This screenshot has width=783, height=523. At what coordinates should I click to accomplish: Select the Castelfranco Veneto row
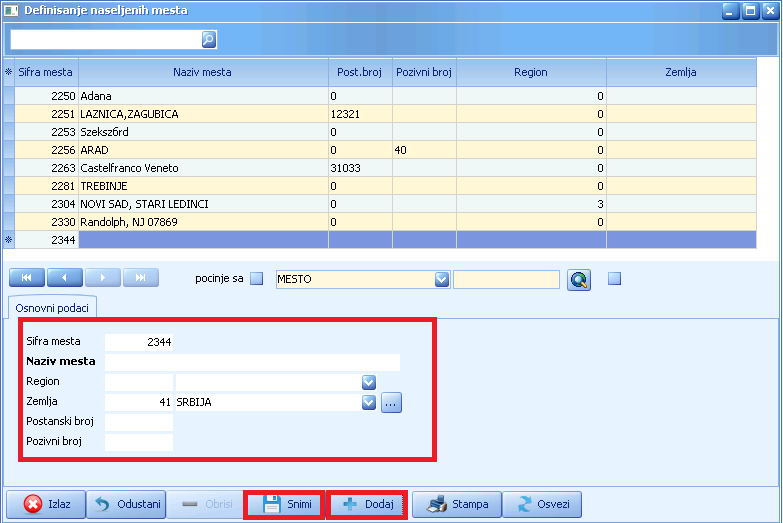(380, 168)
